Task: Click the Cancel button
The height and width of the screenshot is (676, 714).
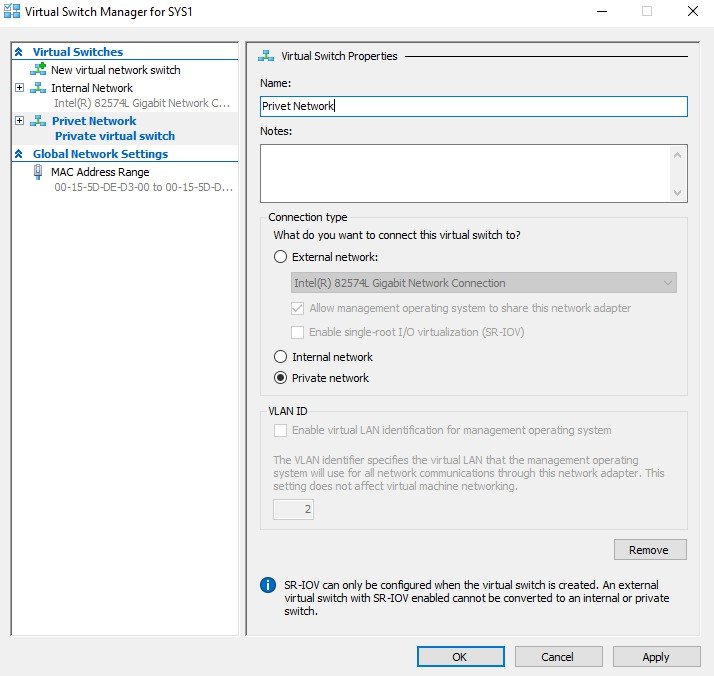Action: [x=558, y=657]
